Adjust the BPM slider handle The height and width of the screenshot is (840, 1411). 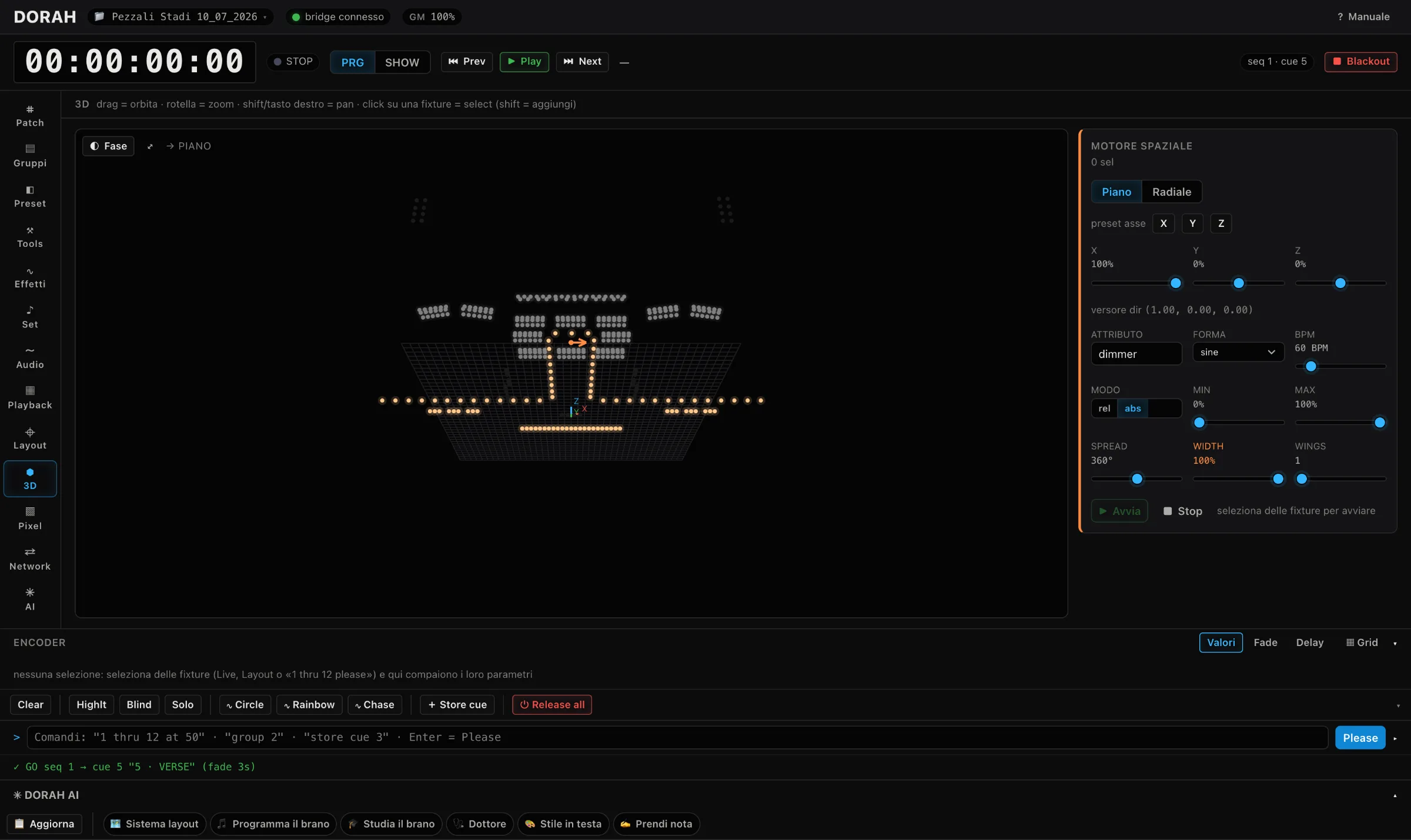1310,366
